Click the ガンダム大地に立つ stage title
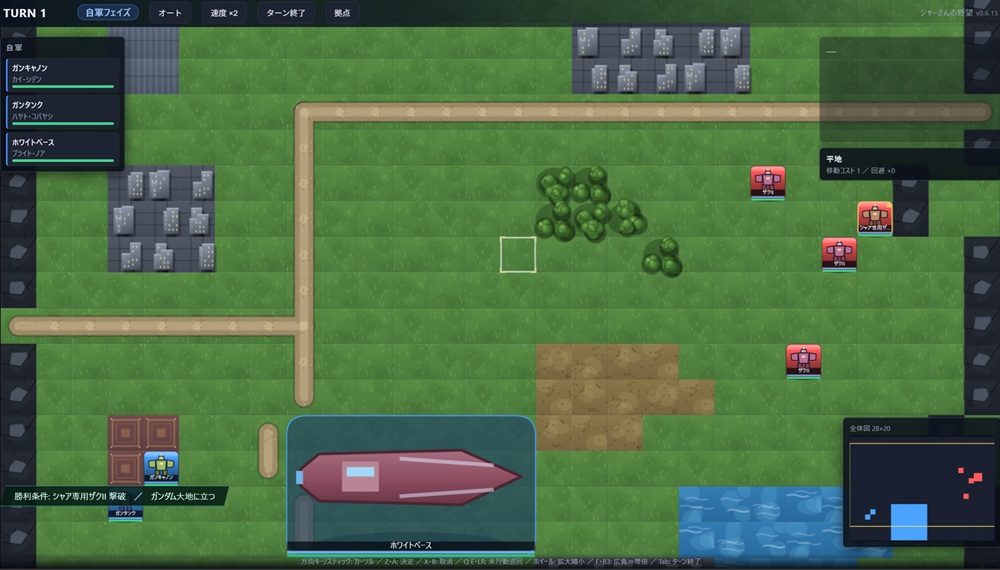 (x=182, y=496)
